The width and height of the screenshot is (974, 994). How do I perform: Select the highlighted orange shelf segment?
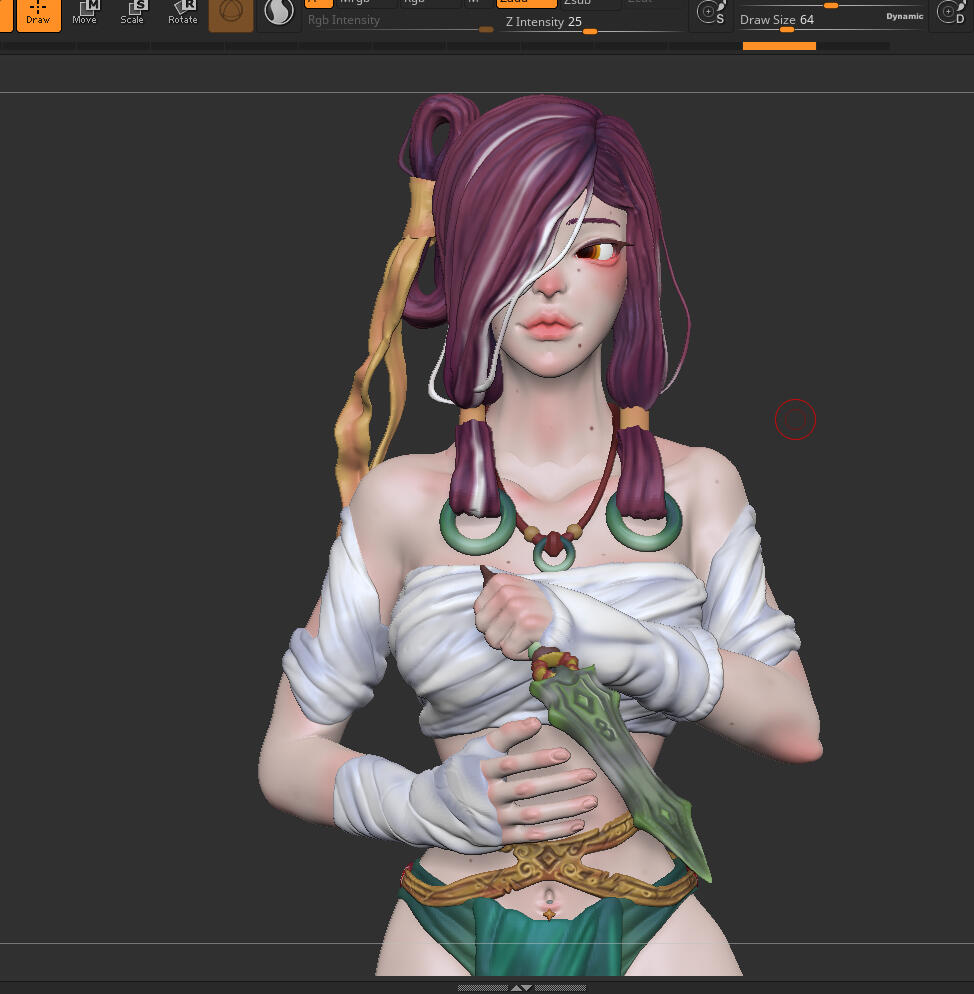coord(779,46)
